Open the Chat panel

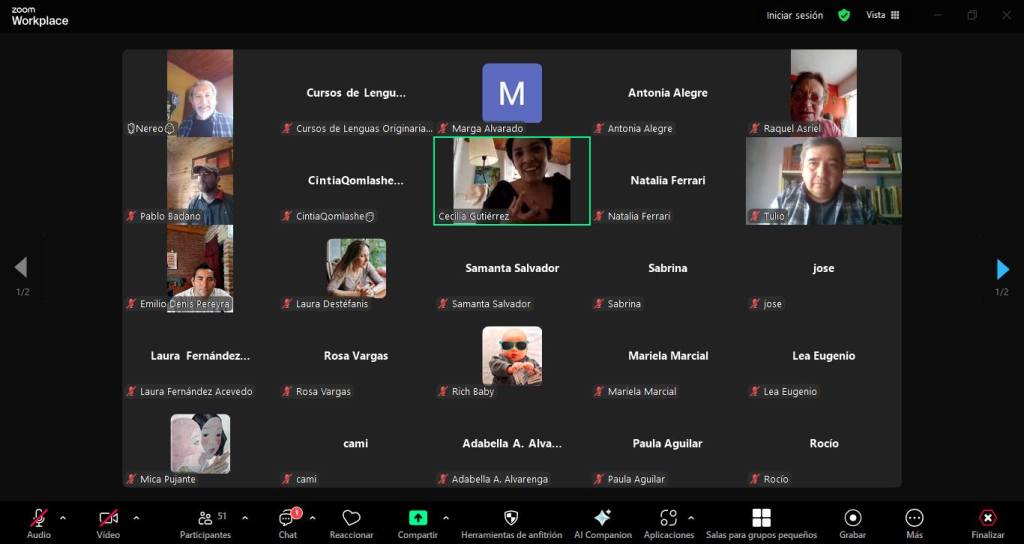288,519
